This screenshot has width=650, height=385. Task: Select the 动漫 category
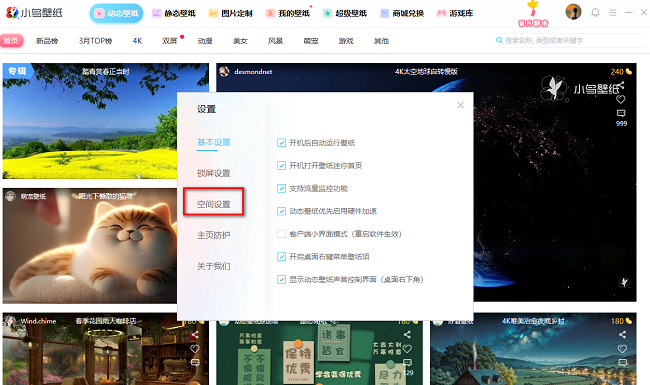pyautogui.click(x=205, y=41)
